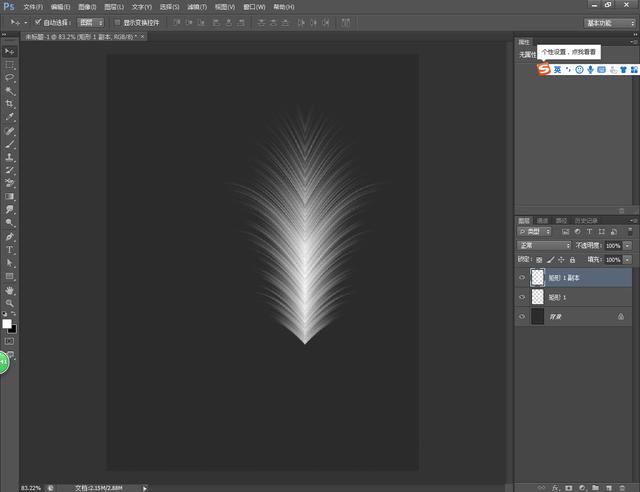Select the Crop tool
This screenshot has height=492, width=640.
coord(10,103)
